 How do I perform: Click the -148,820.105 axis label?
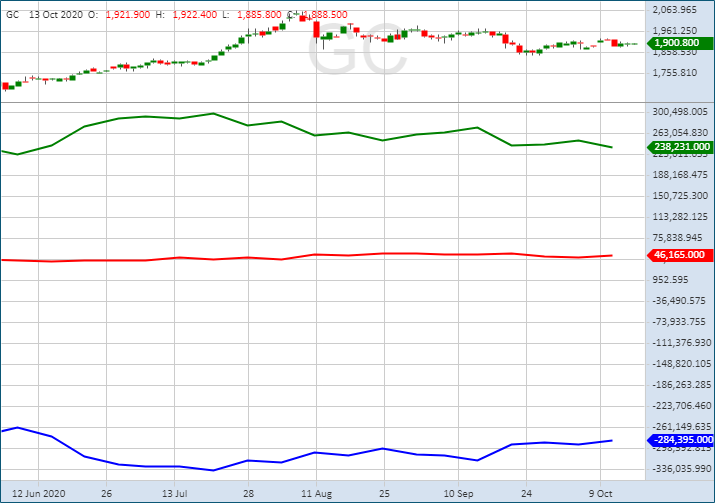pos(681,363)
